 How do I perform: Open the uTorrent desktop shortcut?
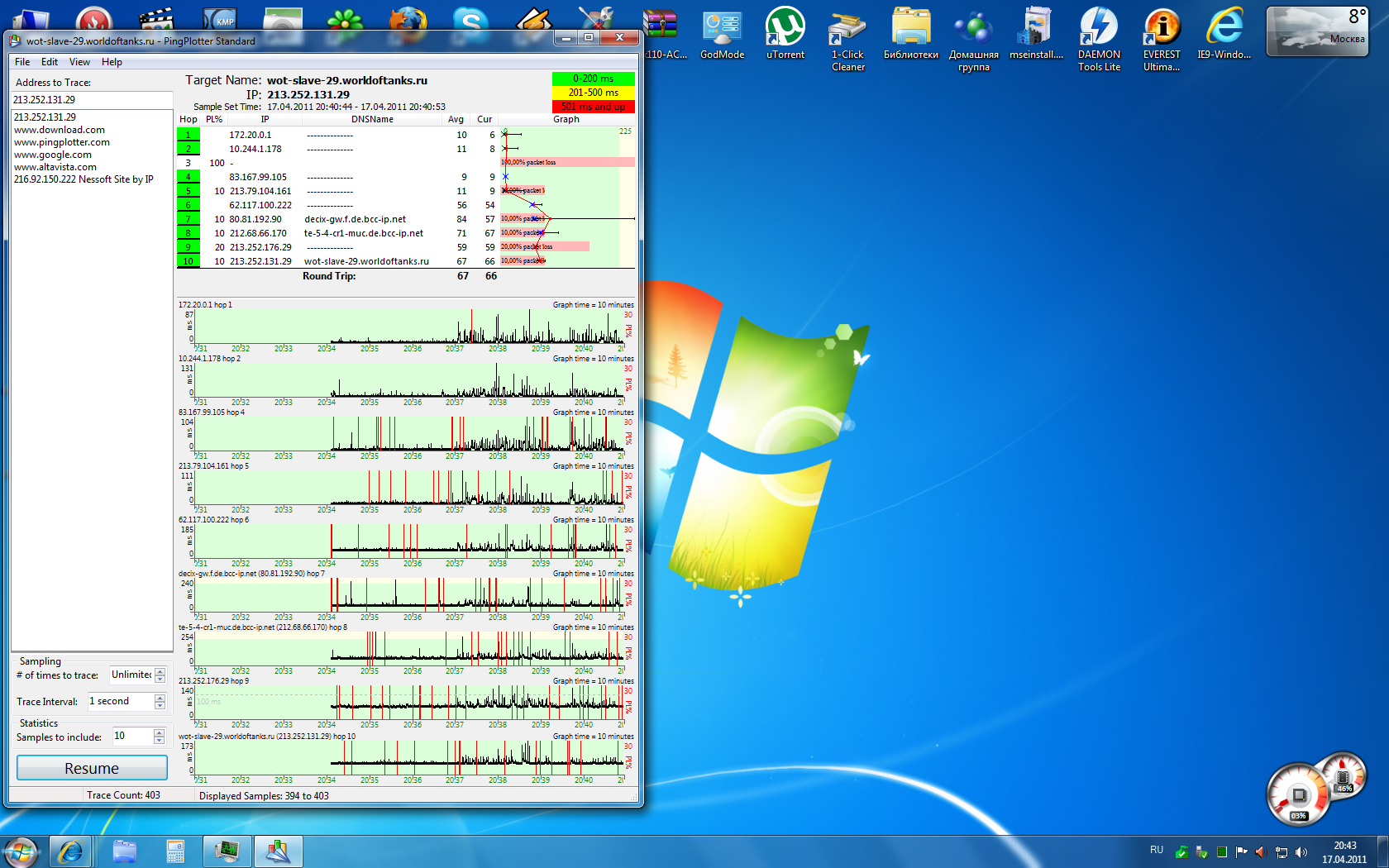[x=785, y=33]
